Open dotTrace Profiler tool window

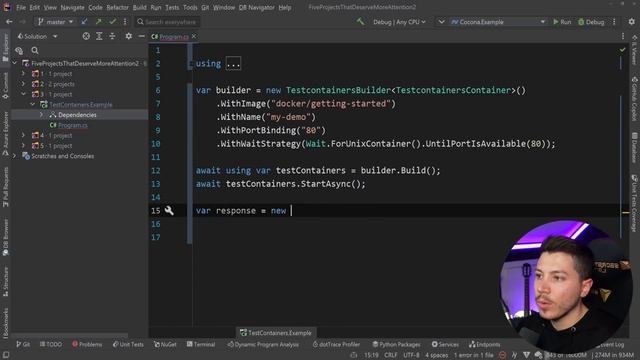coord(336,344)
